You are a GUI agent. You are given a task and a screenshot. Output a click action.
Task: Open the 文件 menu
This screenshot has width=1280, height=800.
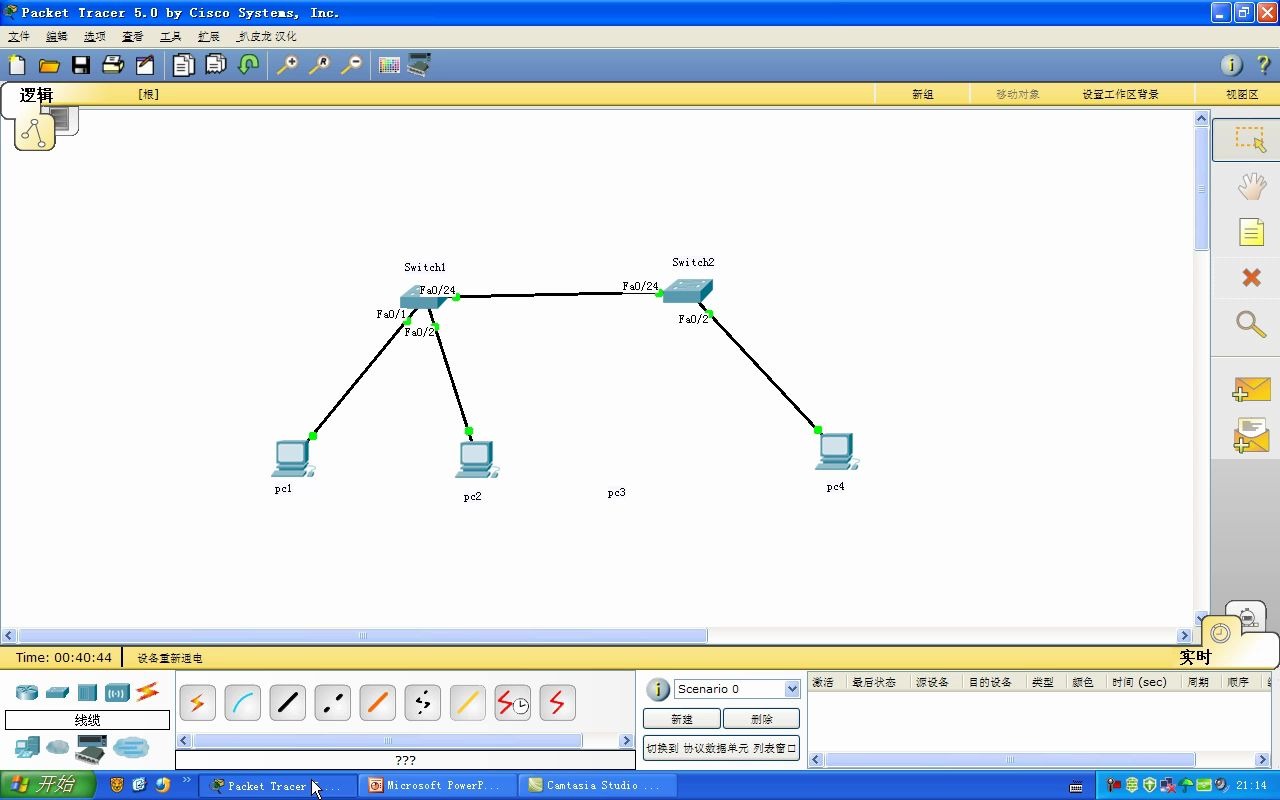[19, 36]
